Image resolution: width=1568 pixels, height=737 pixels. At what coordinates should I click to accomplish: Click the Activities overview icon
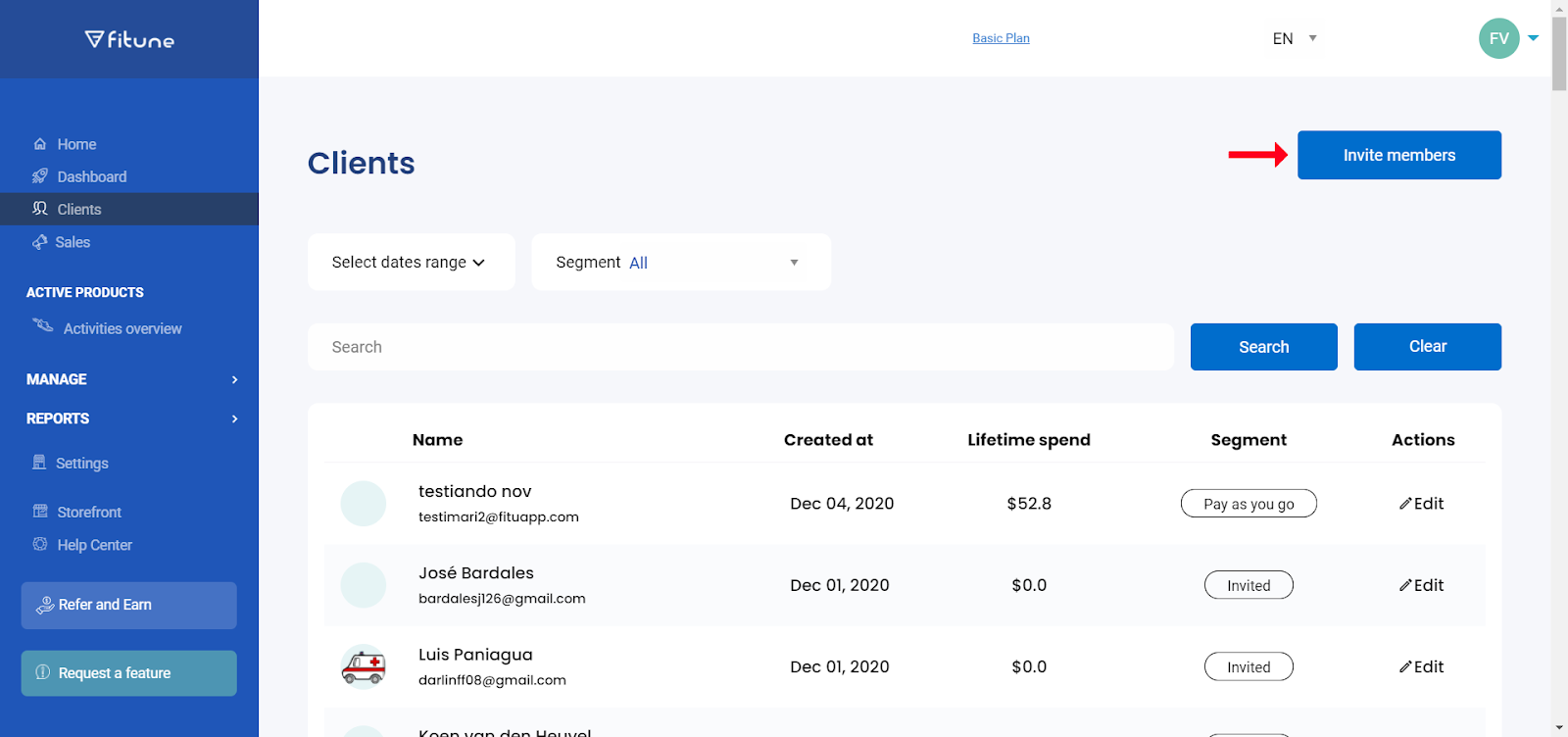click(43, 326)
